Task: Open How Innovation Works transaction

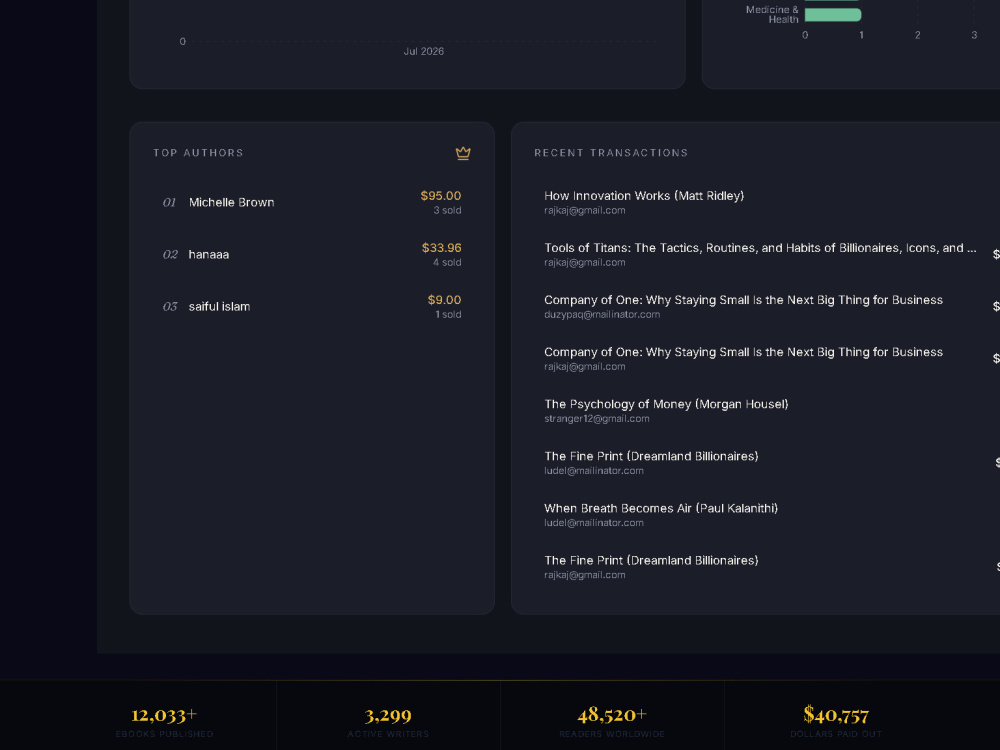Action: point(644,196)
